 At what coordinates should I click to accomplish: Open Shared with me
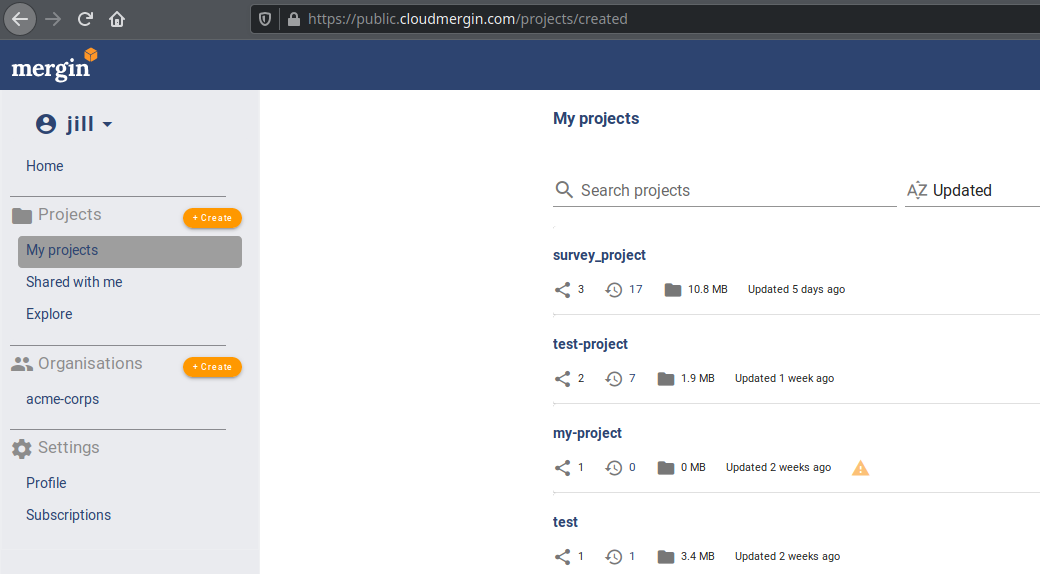click(74, 282)
